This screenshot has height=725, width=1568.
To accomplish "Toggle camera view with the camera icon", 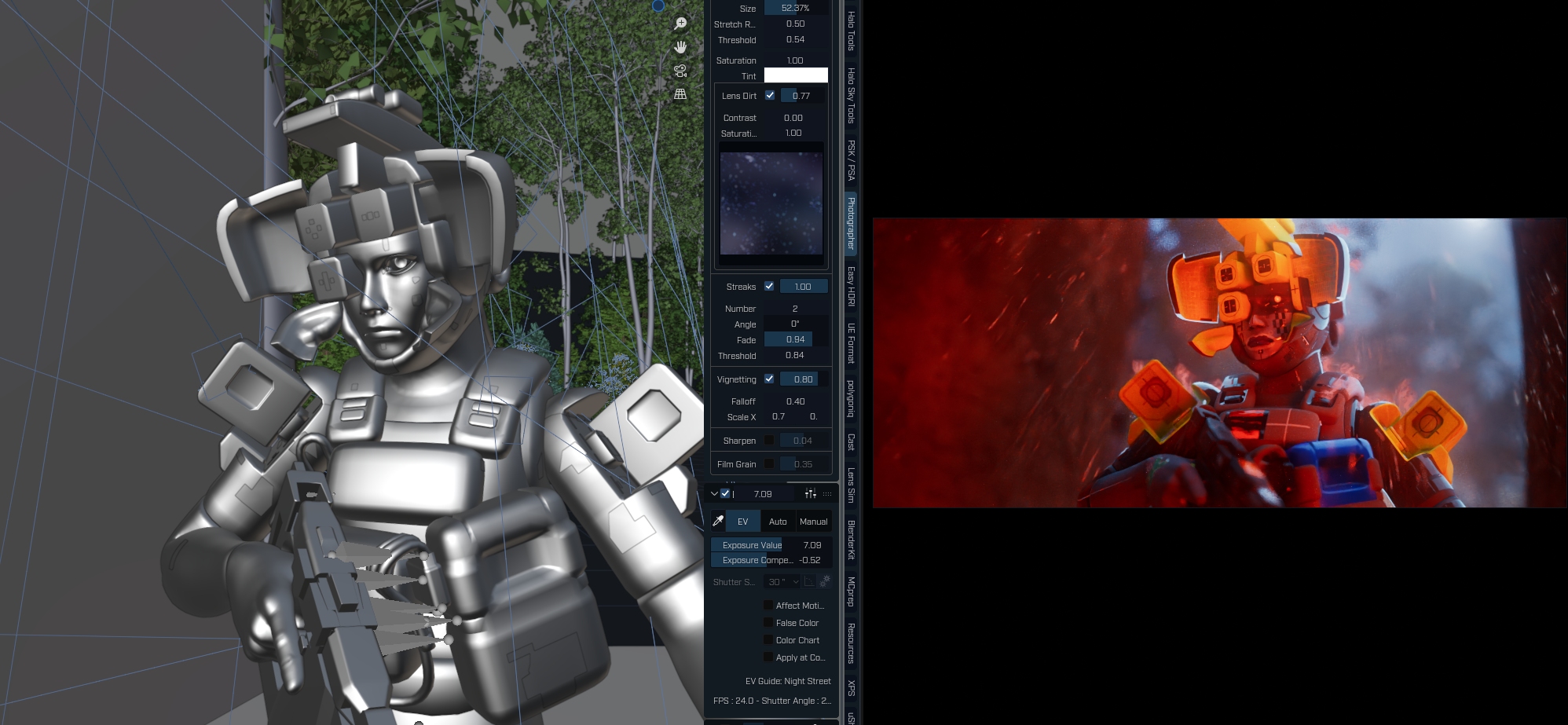I will (x=680, y=71).
